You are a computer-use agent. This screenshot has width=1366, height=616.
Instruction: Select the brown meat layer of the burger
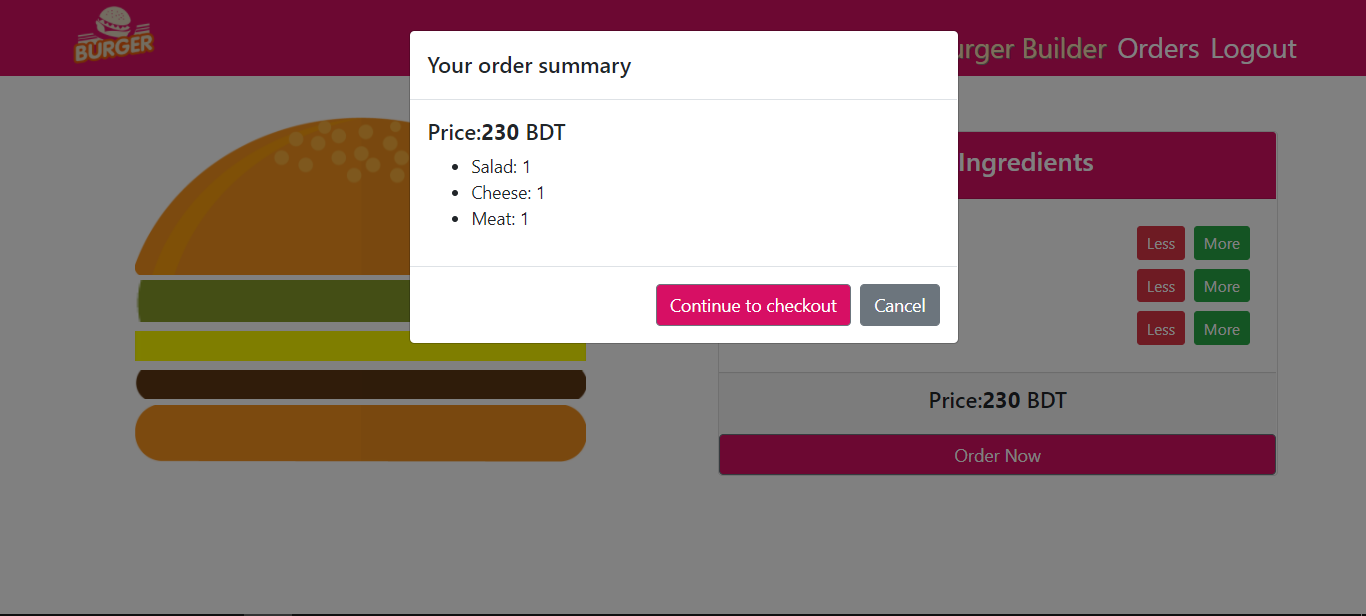[360, 384]
